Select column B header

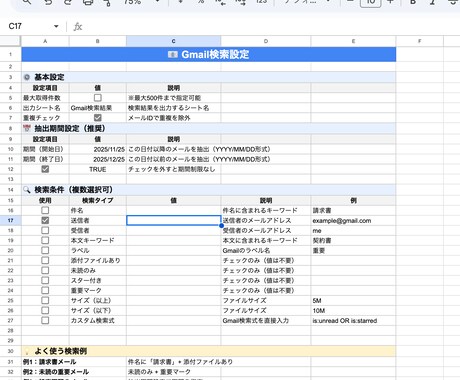98,41
